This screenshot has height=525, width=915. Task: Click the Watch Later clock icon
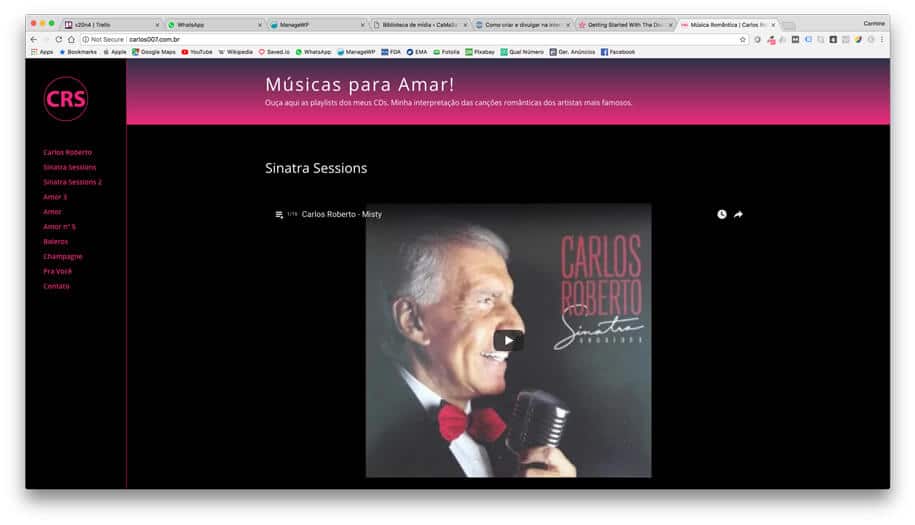click(721, 214)
